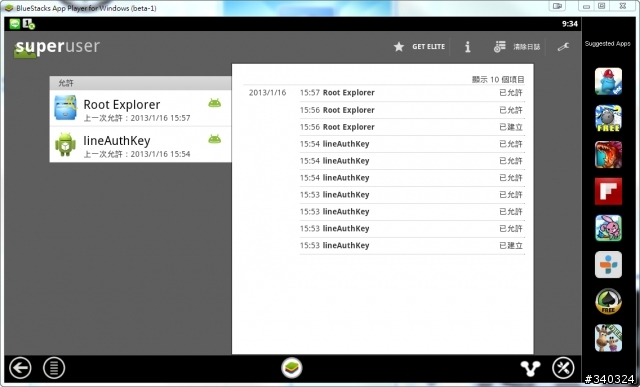The image size is (640, 387).
Task: Open the BlueStacks settings tools icon
Action: click(x=563, y=368)
